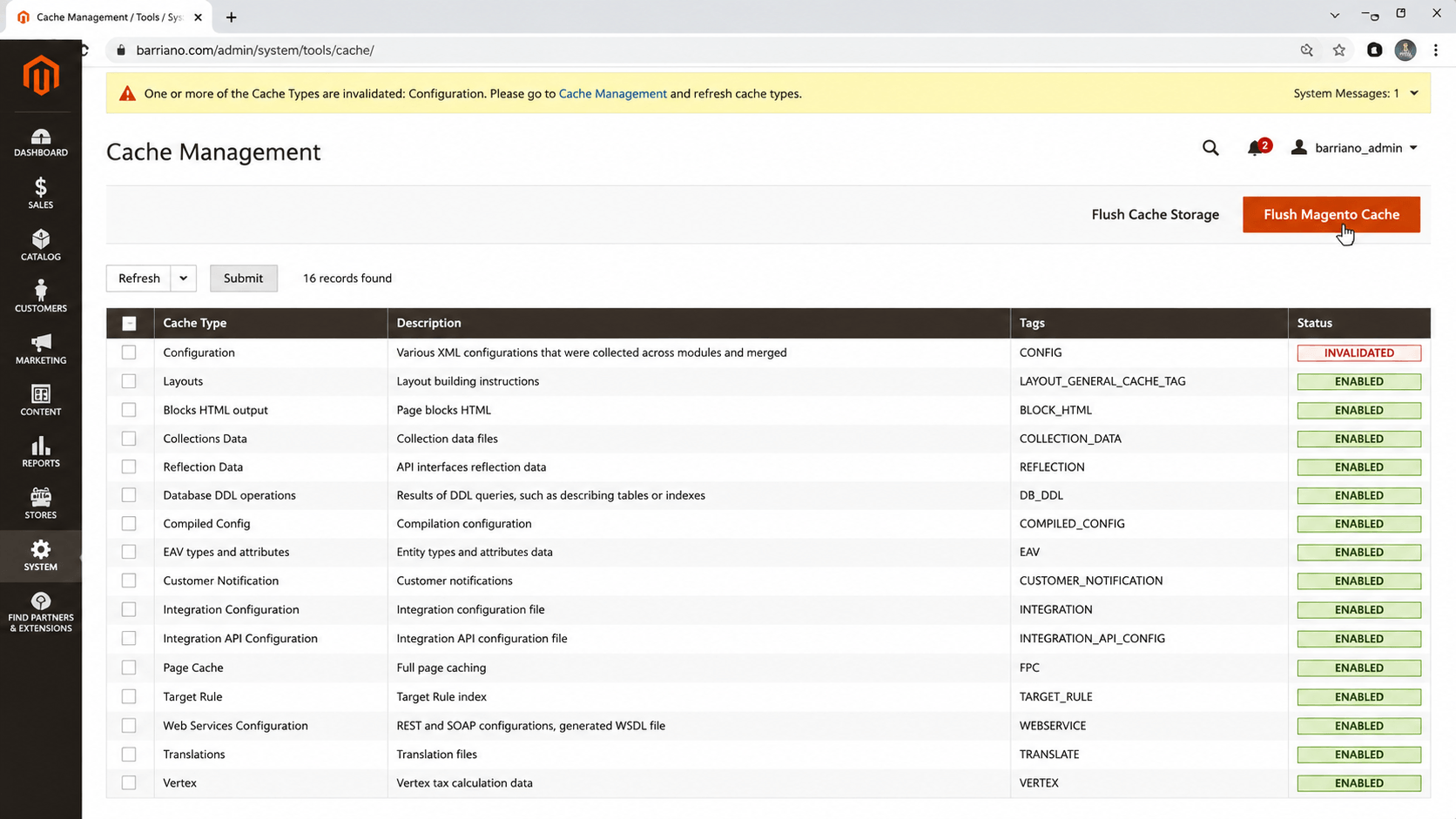Click the browser address bar URL

point(255,50)
